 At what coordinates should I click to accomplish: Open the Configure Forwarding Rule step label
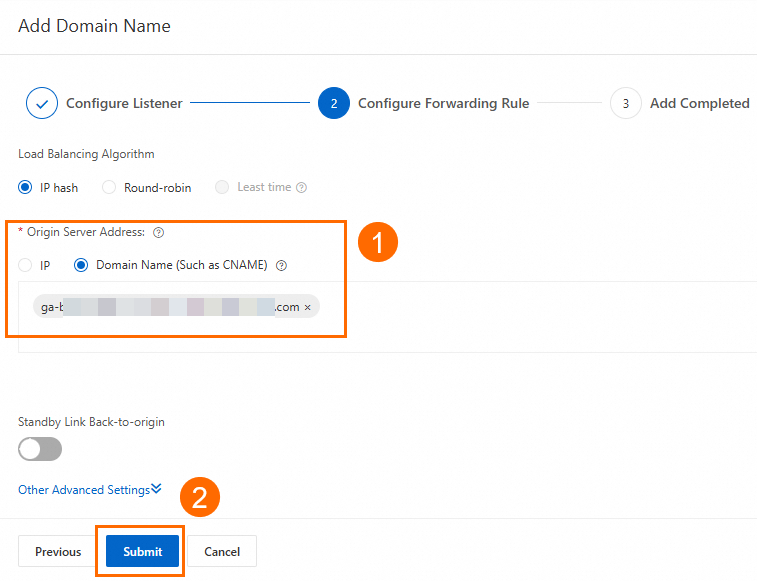pos(443,103)
